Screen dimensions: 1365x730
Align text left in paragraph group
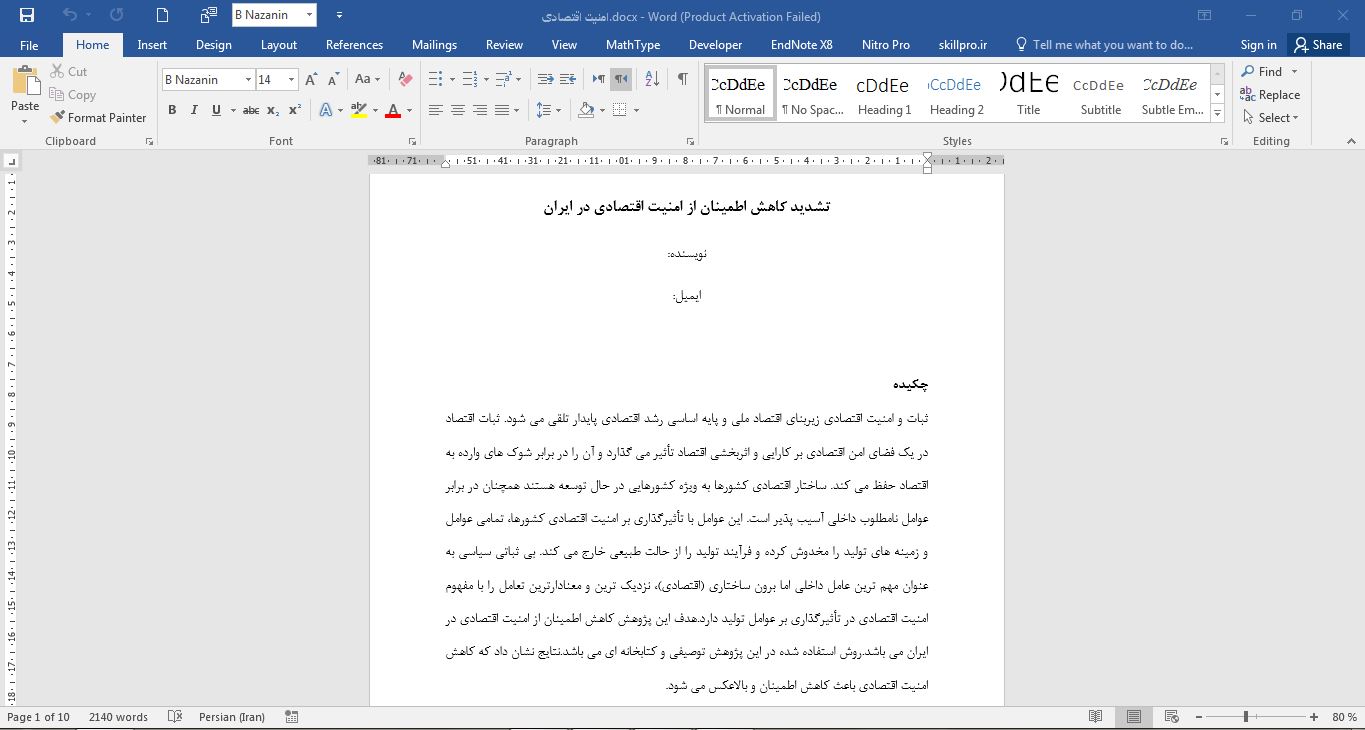(x=436, y=110)
